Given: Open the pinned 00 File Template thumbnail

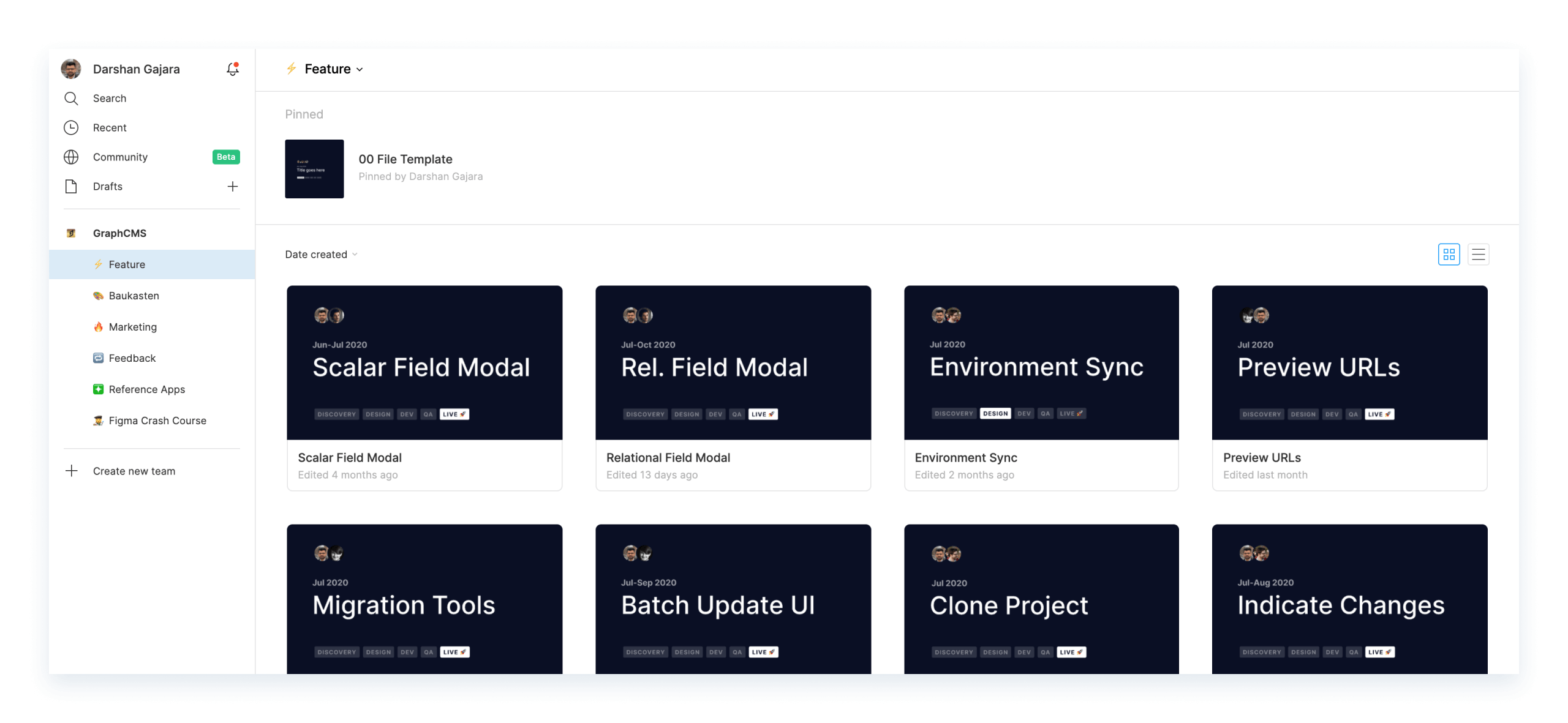Looking at the screenshot, I should (x=314, y=169).
